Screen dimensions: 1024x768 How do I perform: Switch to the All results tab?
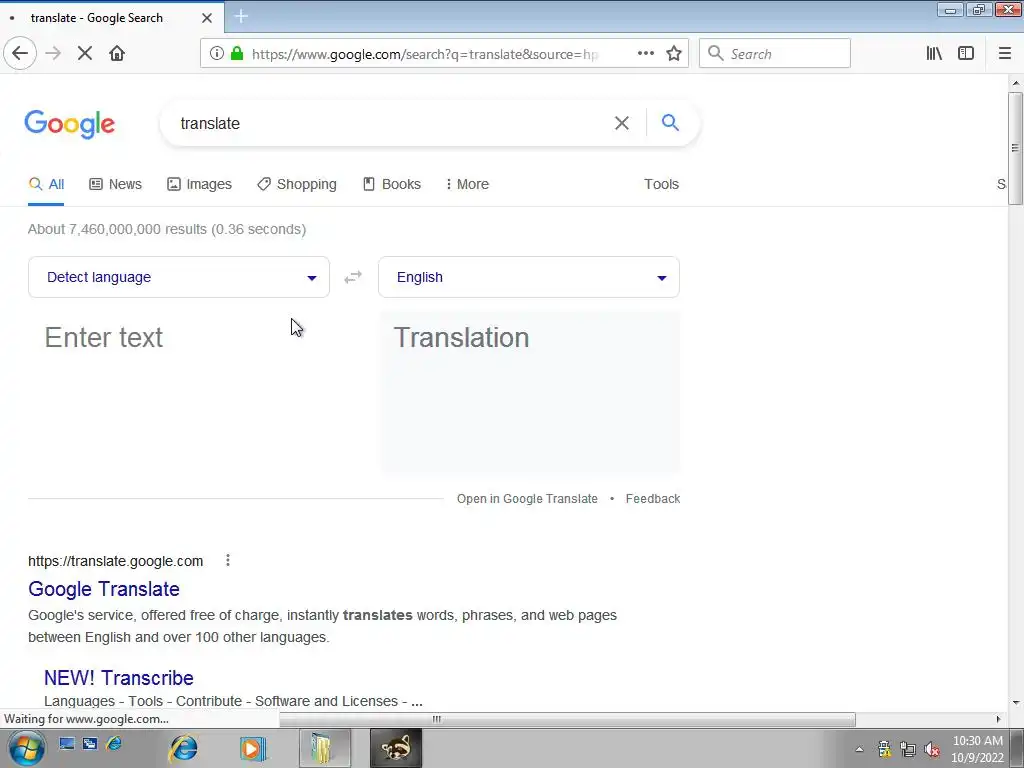point(46,184)
